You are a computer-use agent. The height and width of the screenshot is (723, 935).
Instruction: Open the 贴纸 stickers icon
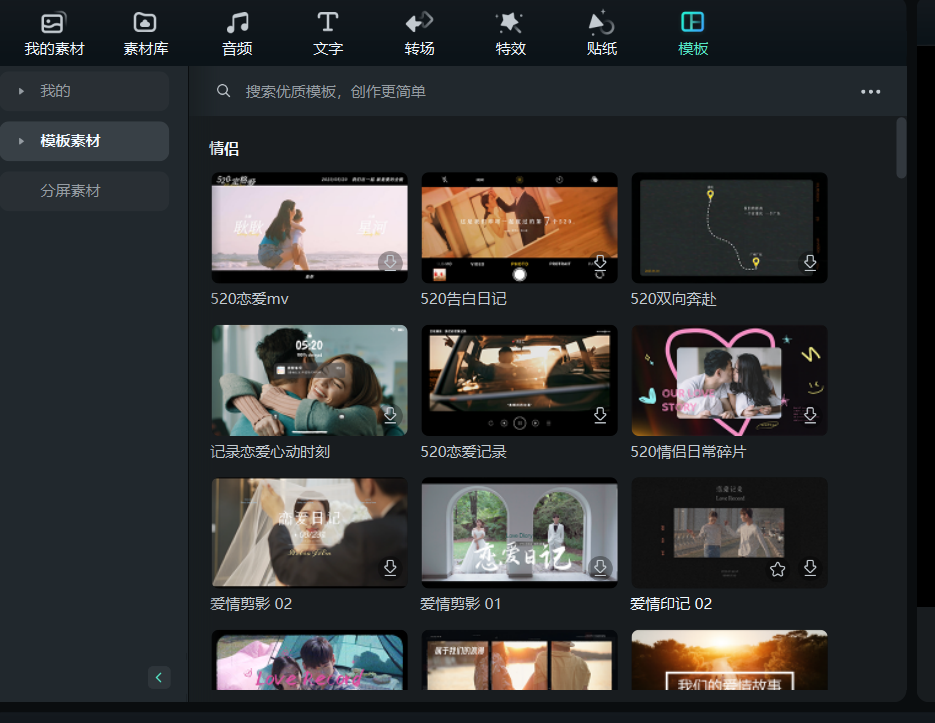(601, 23)
